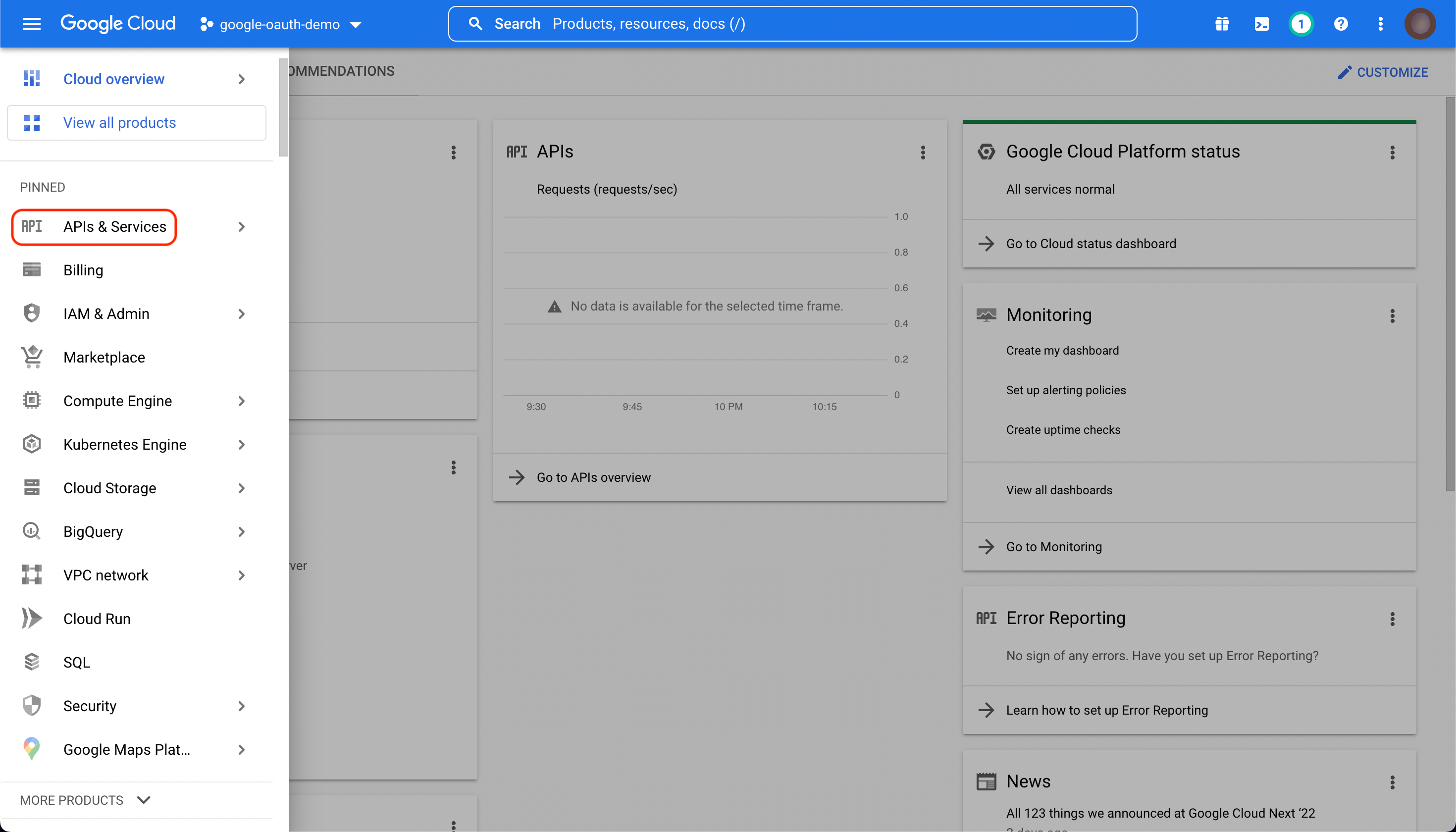Select the Billing menu entry
This screenshot has height=832, width=1456.
[x=83, y=270]
